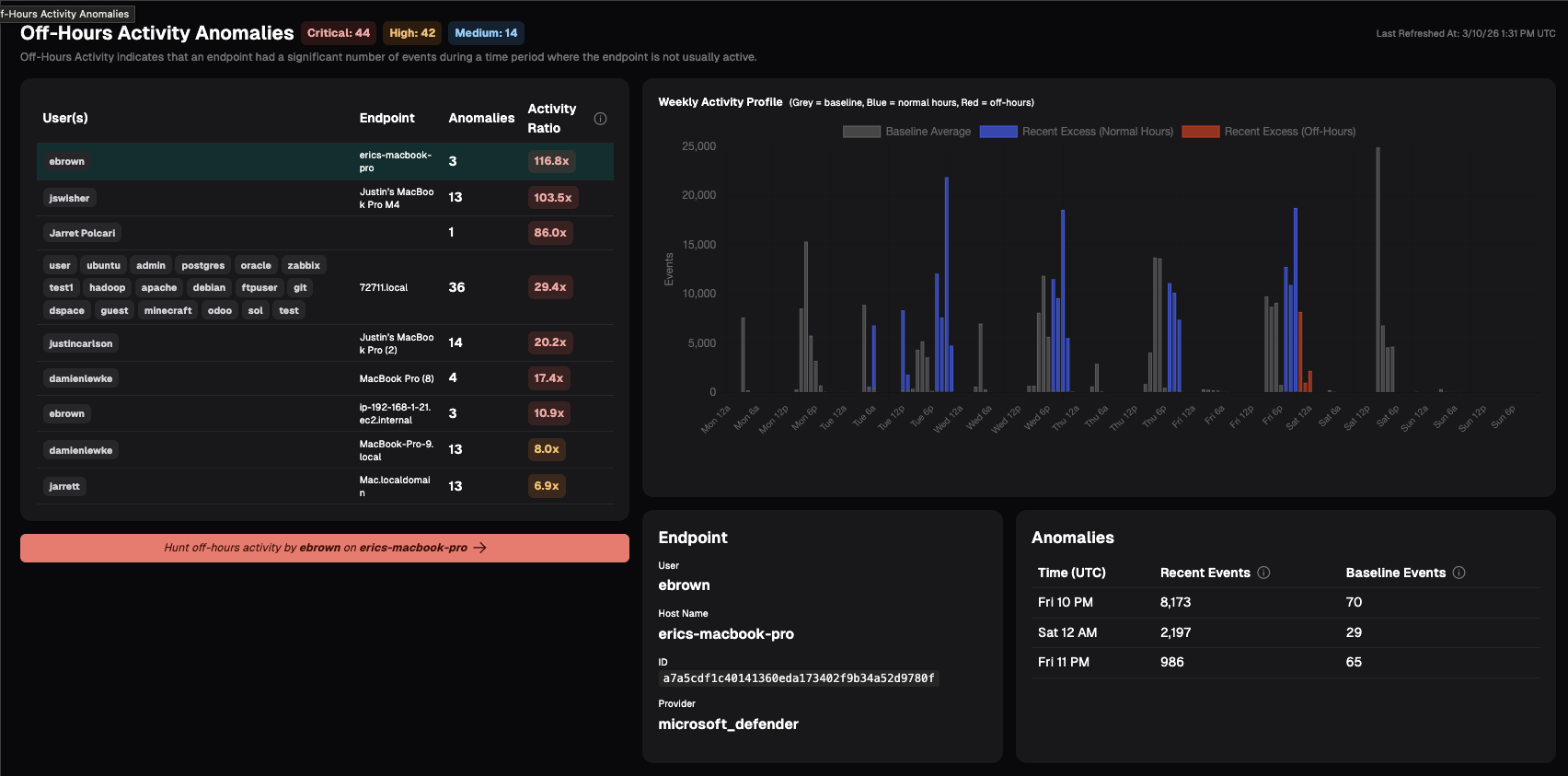Toggle Recent Excess (Normal Hours) legend entry
The height and width of the screenshot is (776, 1568).
(1077, 132)
